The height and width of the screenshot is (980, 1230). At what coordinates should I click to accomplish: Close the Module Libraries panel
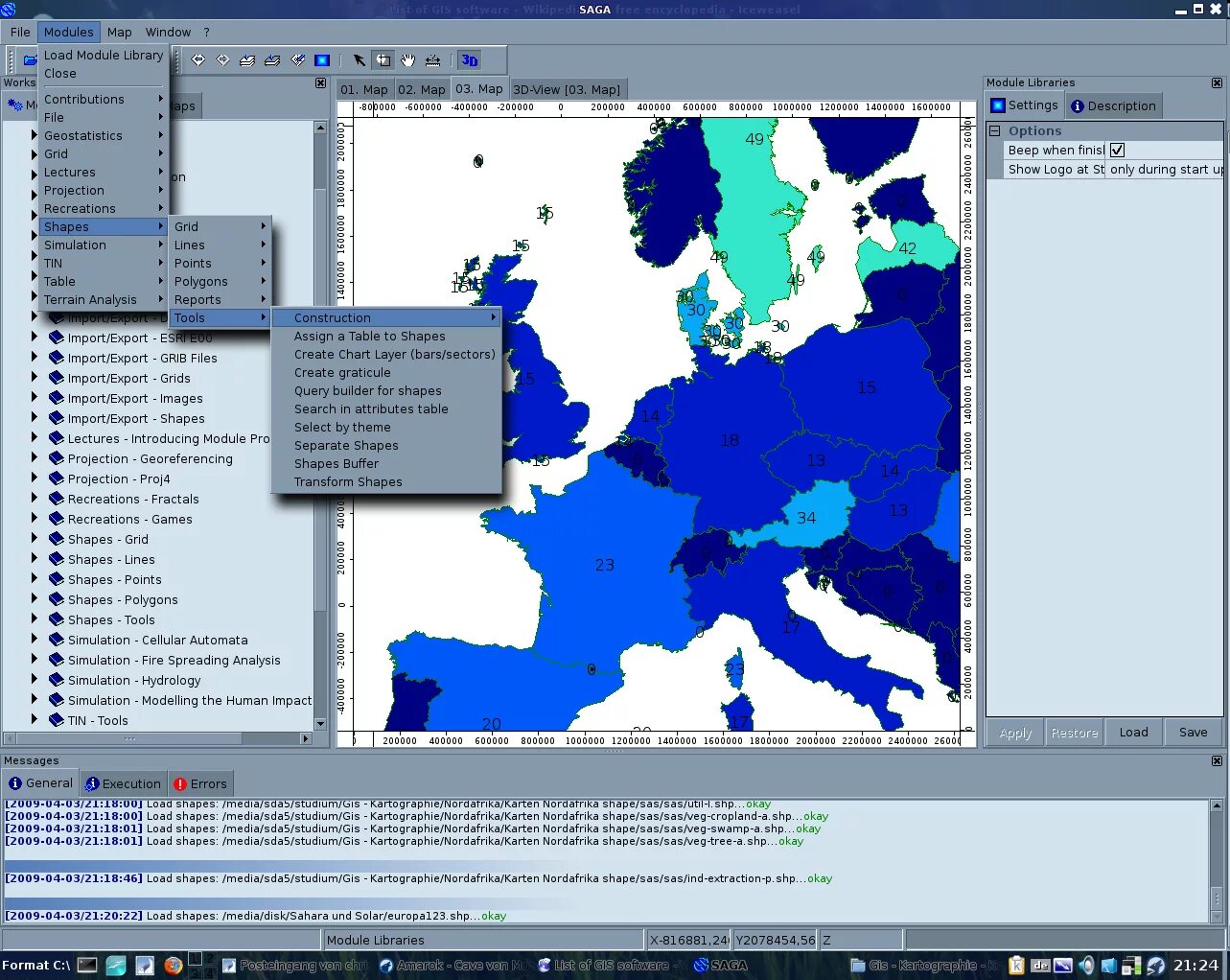[x=1217, y=83]
